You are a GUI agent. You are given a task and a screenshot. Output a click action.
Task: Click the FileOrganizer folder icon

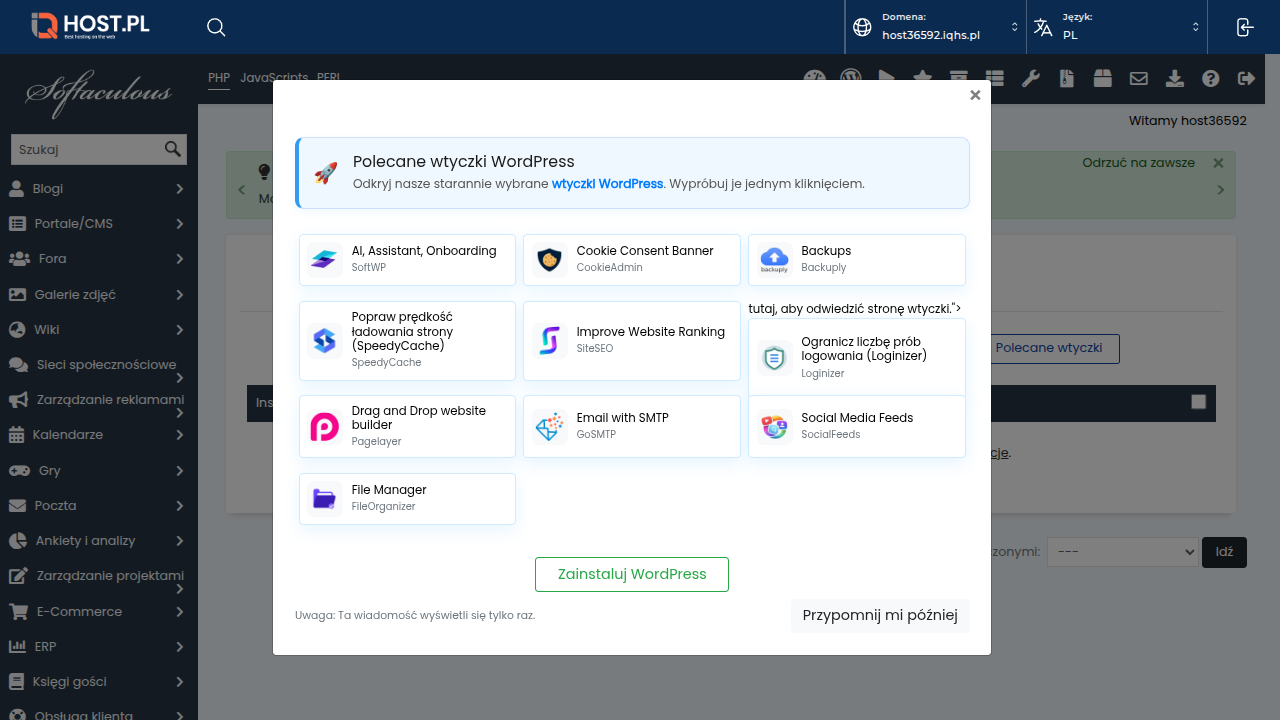(325, 498)
